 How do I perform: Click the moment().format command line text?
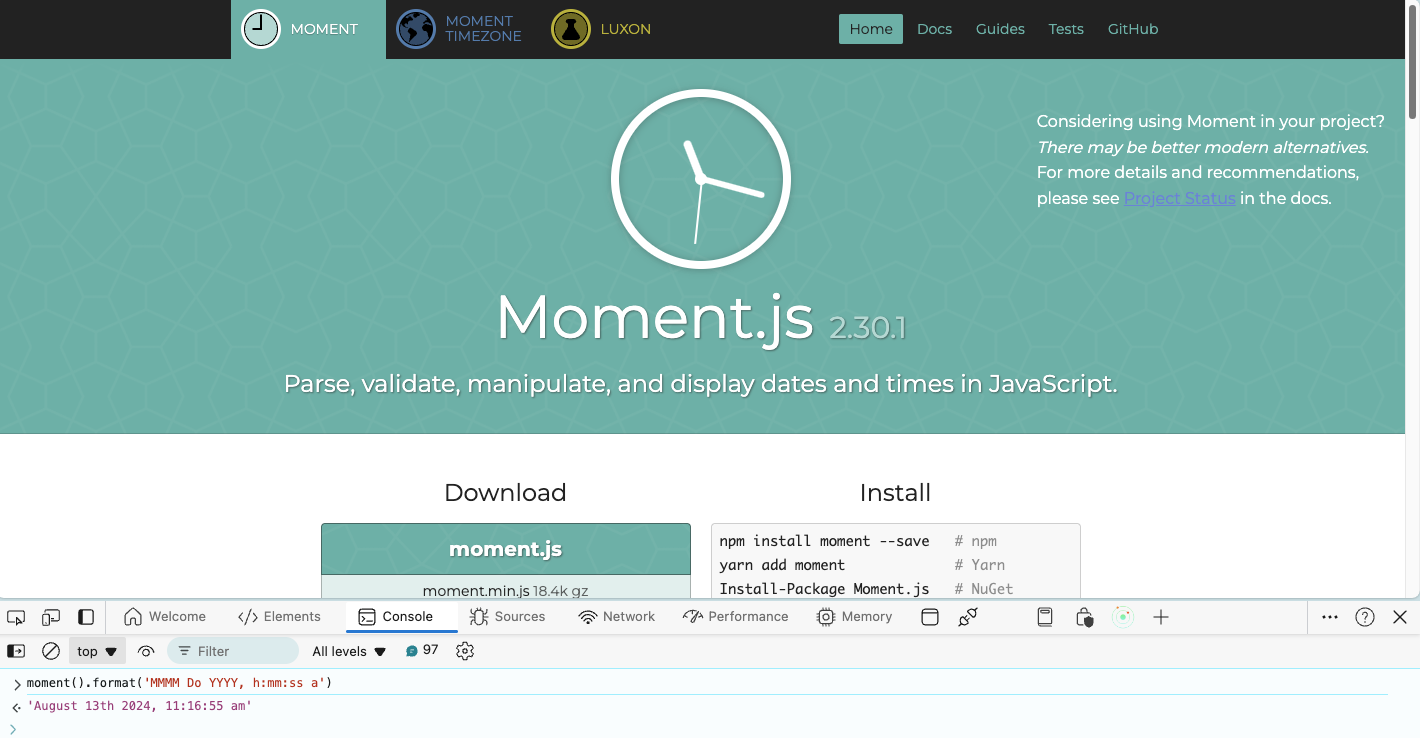click(x=179, y=683)
